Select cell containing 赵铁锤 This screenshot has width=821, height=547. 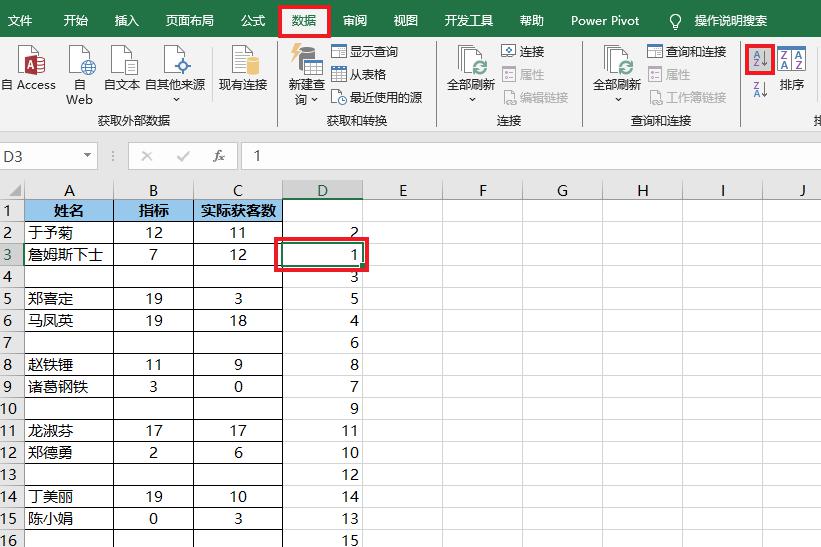(69, 364)
